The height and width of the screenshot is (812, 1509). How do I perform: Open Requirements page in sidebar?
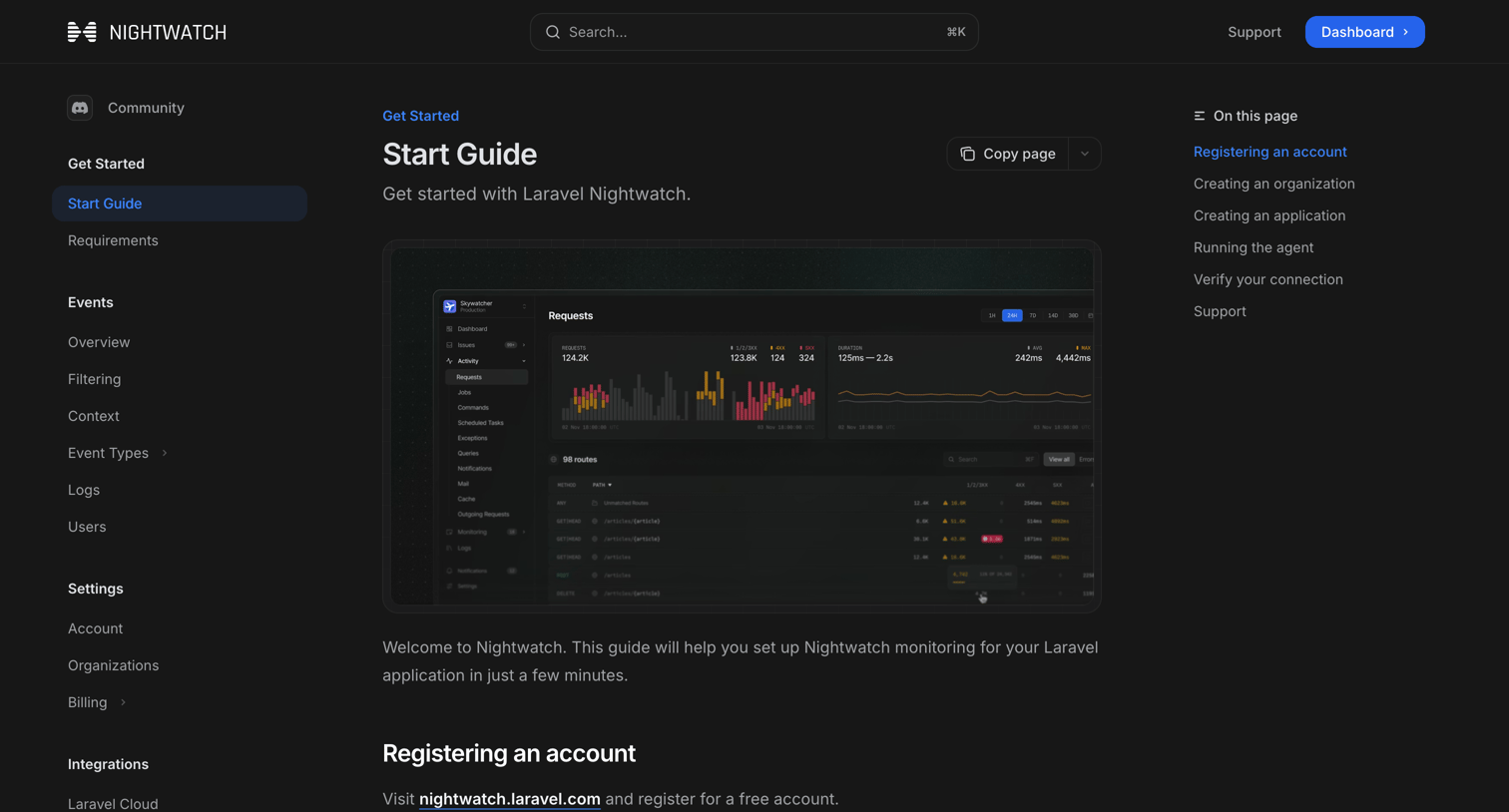click(113, 240)
